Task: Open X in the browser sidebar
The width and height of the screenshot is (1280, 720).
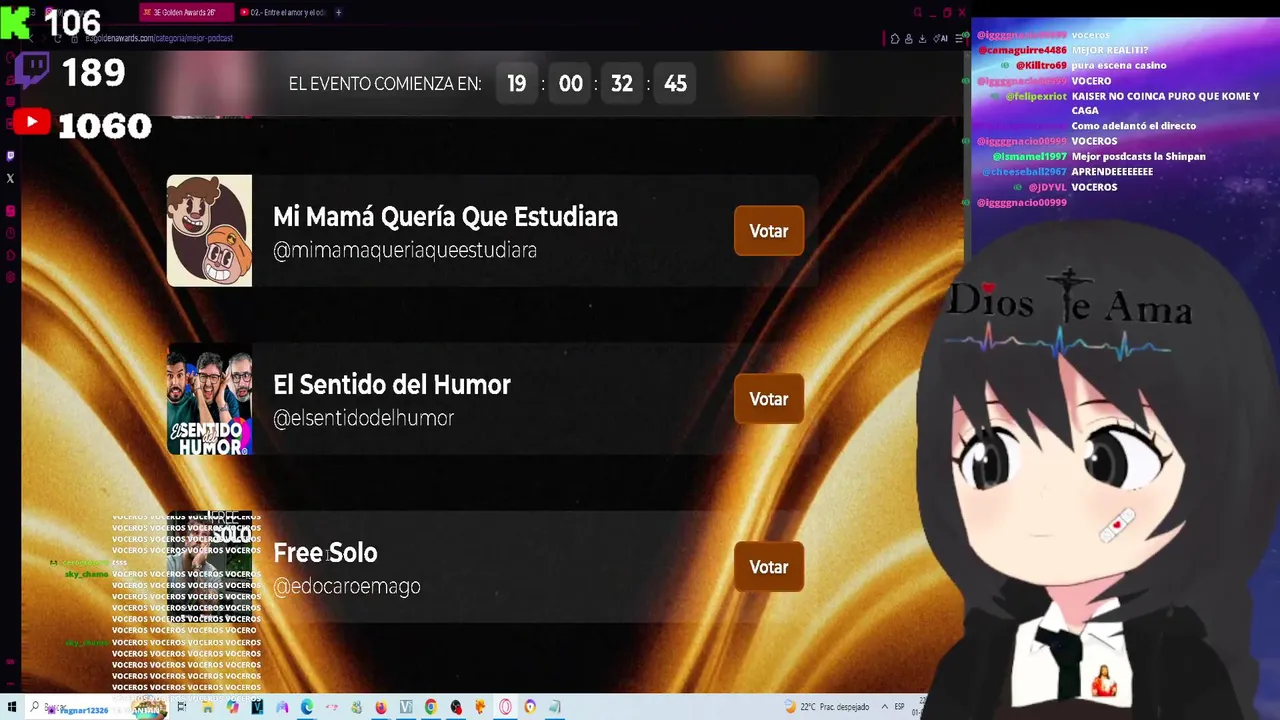Action: coord(10,179)
